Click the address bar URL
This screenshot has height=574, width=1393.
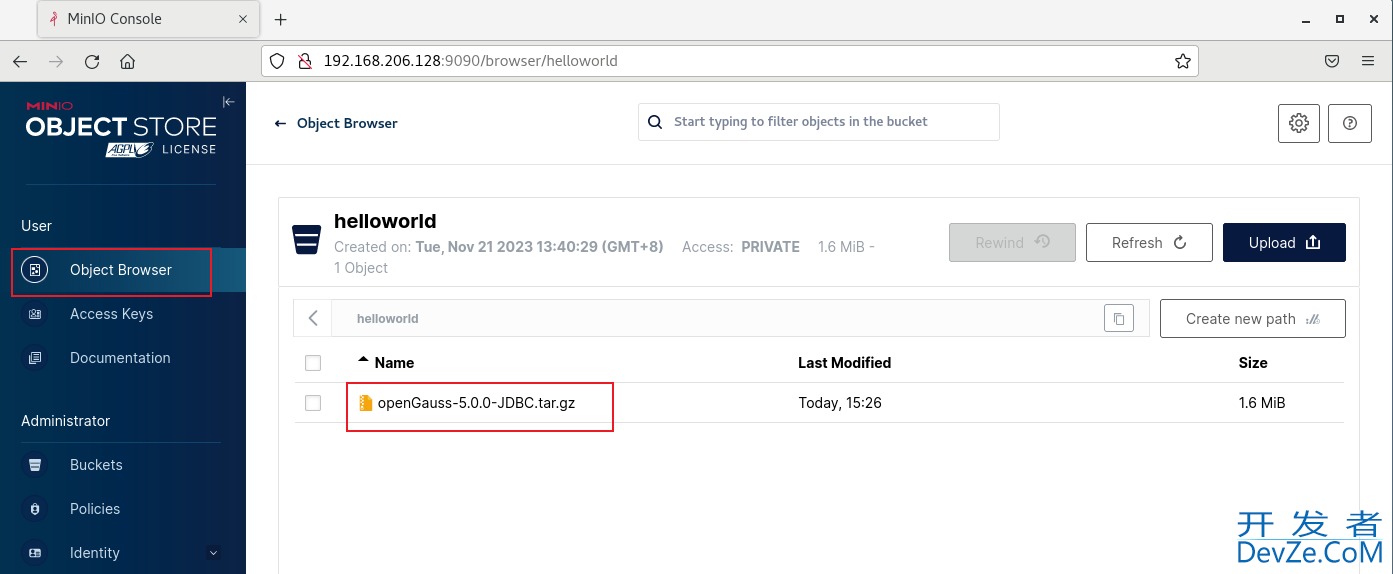[x=470, y=61]
